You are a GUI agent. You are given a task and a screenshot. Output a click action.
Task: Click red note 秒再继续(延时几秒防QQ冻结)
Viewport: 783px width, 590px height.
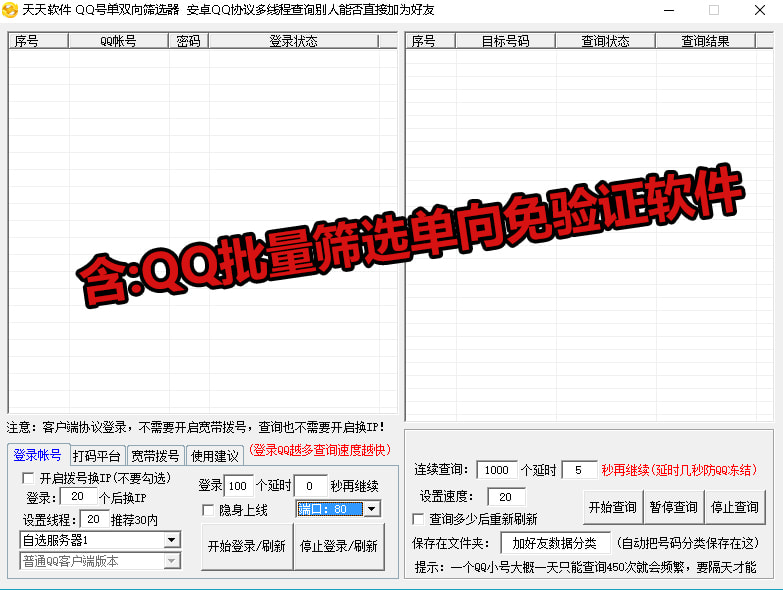tap(679, 470)
